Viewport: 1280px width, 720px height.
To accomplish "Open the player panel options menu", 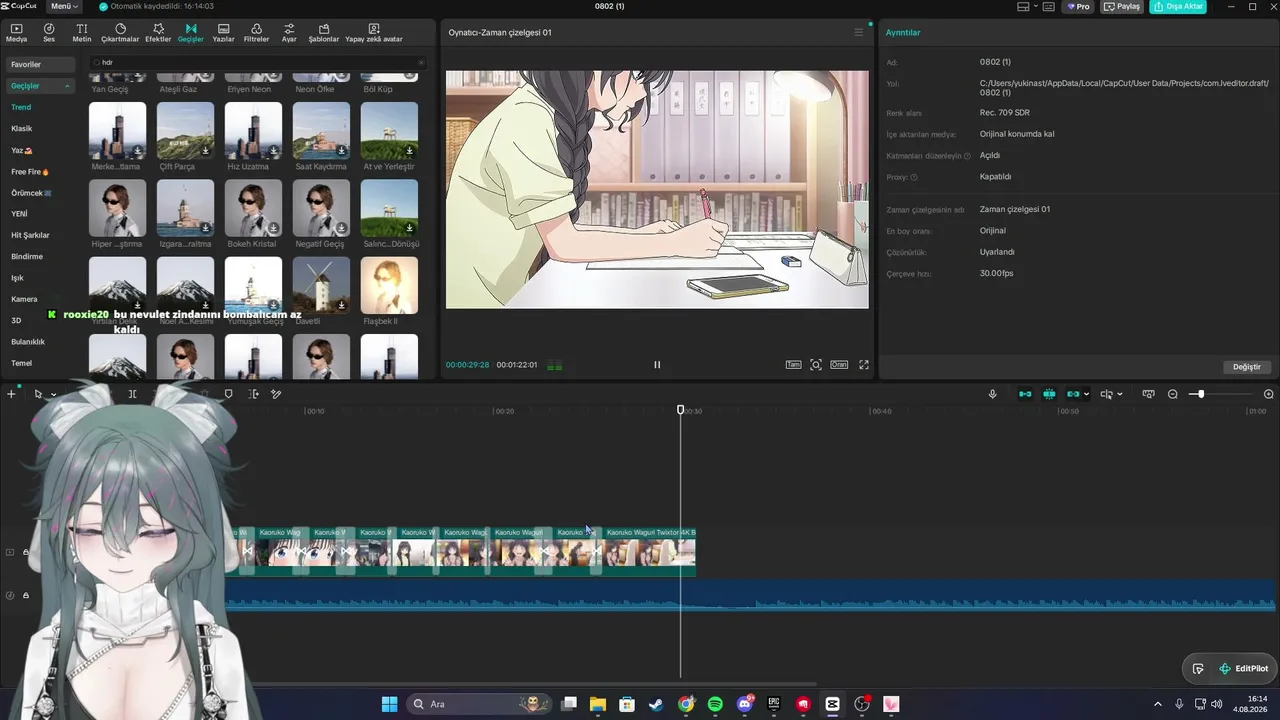I will (x=858, y=32).
